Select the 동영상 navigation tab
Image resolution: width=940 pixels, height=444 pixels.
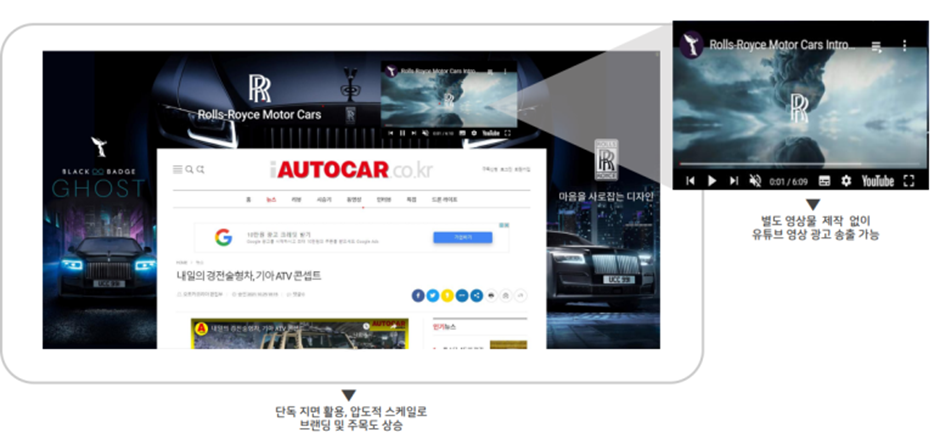[354, 200]
